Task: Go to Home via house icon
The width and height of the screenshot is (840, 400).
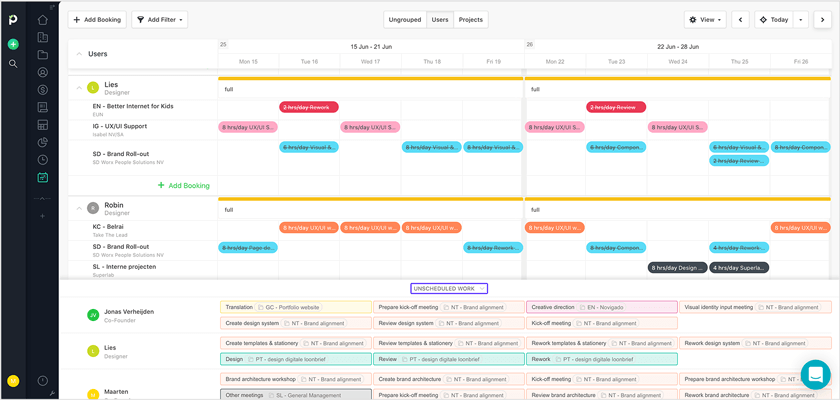Action: pyautogui.click(x=43, y=20)
